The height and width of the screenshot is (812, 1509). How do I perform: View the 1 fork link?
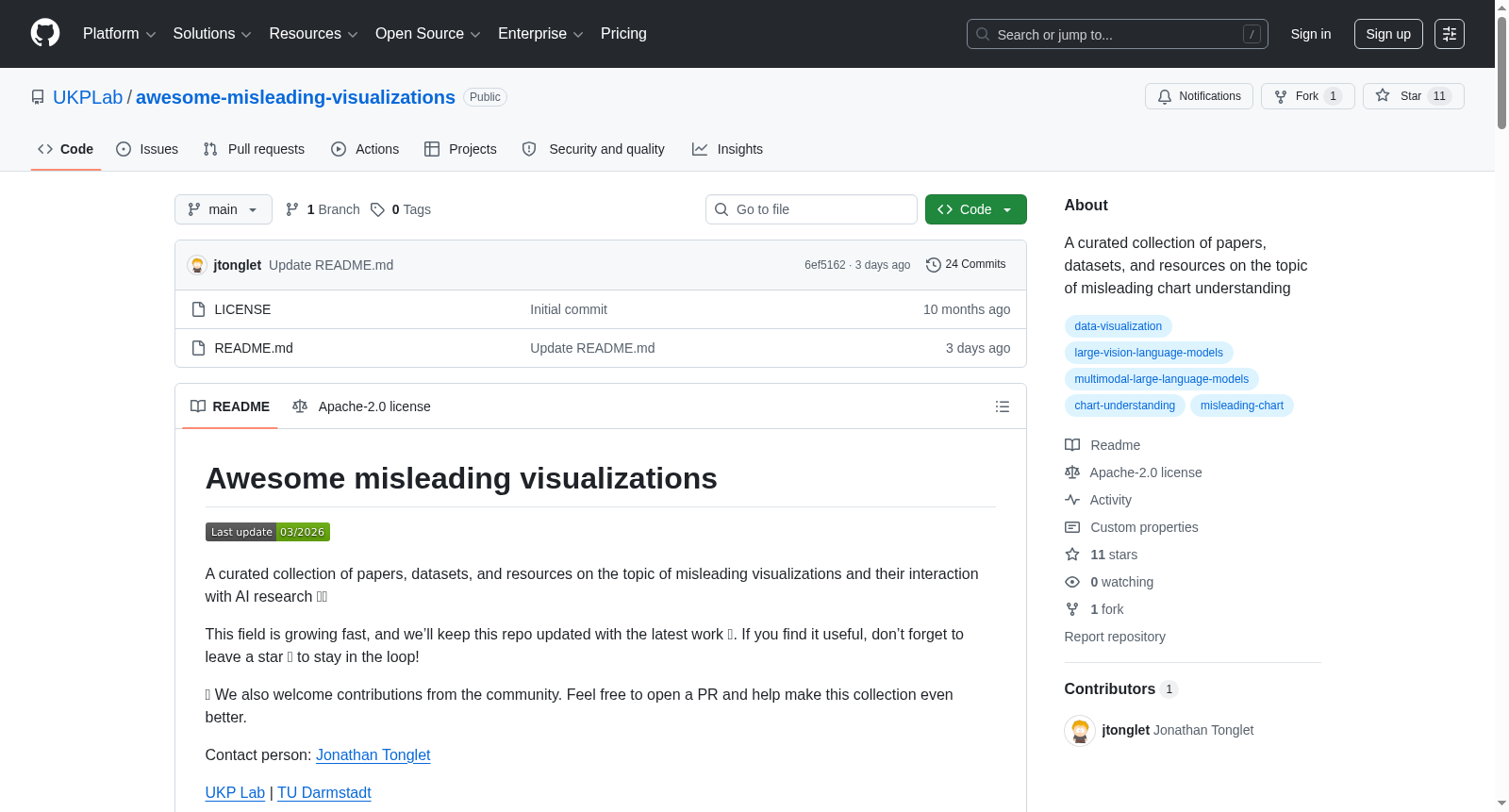pos(1095,609)
